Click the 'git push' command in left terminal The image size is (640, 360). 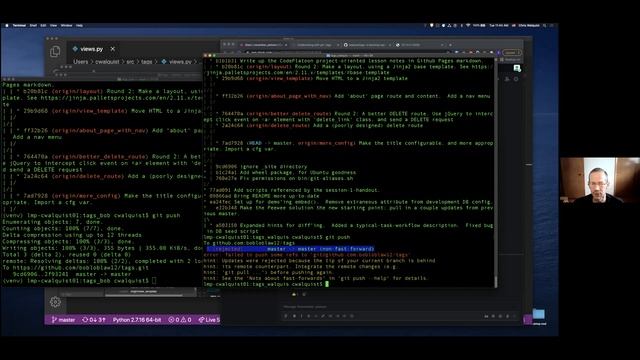coord(166,216)
